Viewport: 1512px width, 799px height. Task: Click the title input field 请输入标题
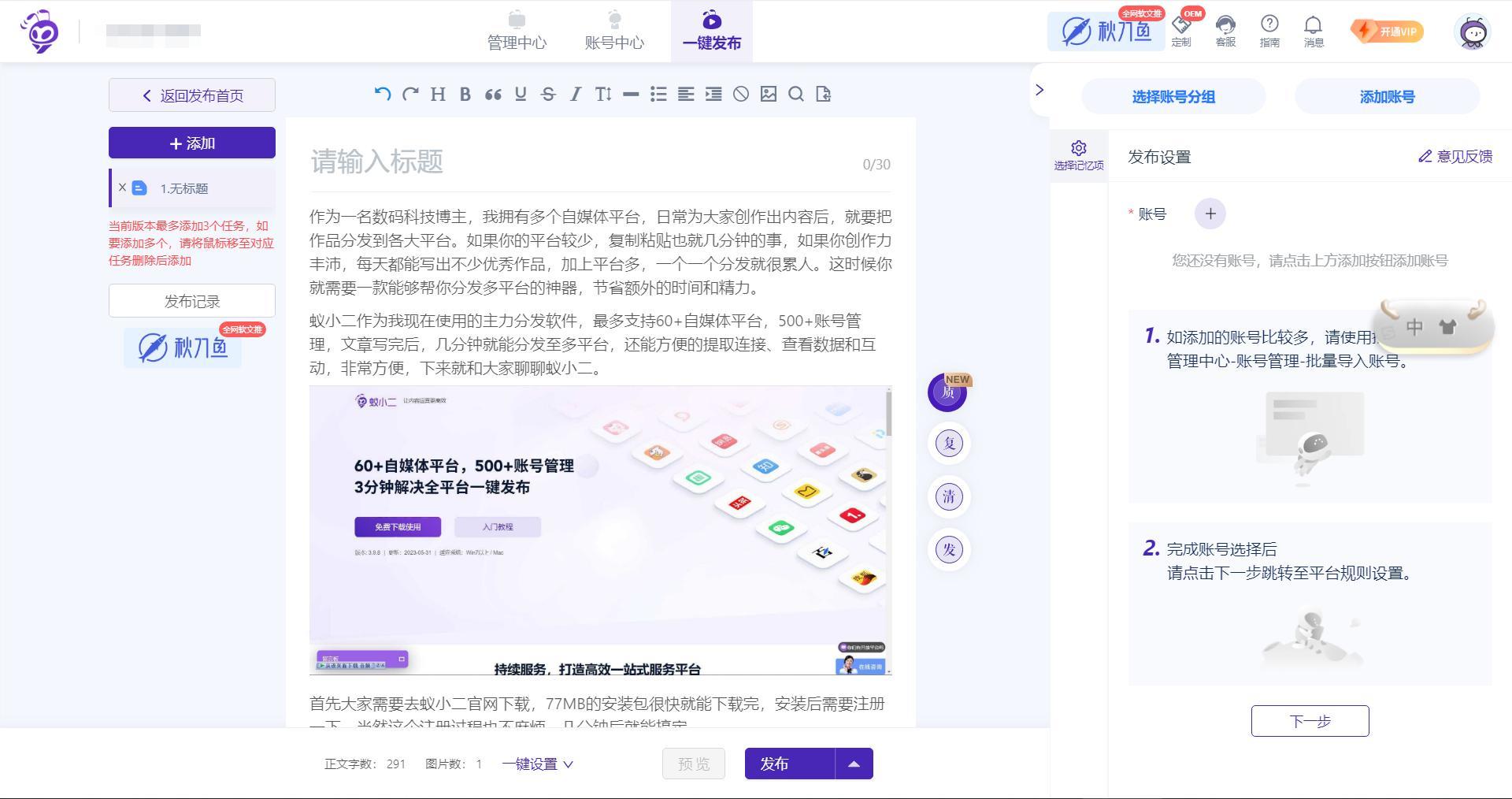(x=600, y=162)
